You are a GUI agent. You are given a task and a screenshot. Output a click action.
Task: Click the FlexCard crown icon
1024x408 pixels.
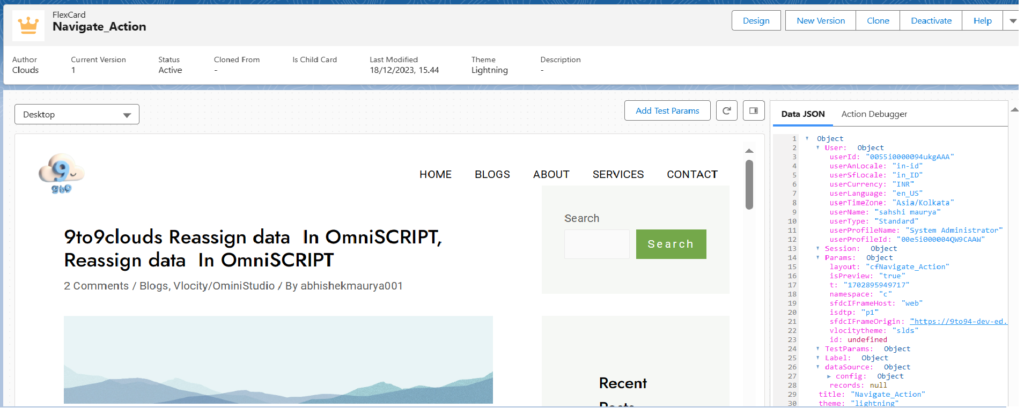28,25
